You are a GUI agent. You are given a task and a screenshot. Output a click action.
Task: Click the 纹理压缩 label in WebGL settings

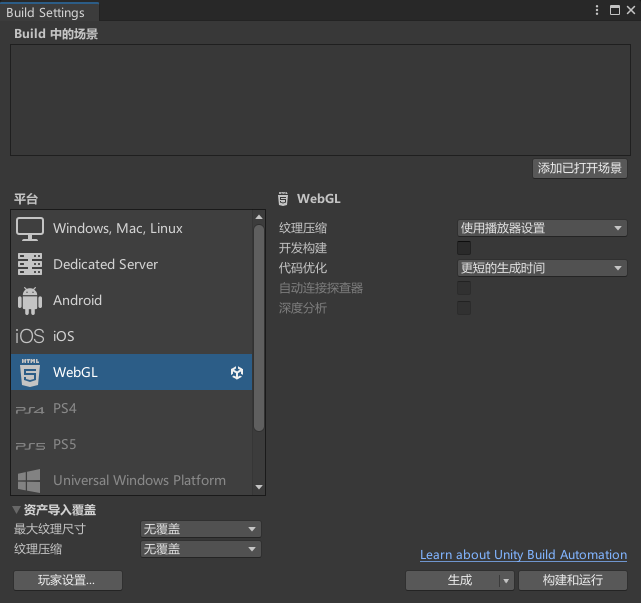point(303,228)
